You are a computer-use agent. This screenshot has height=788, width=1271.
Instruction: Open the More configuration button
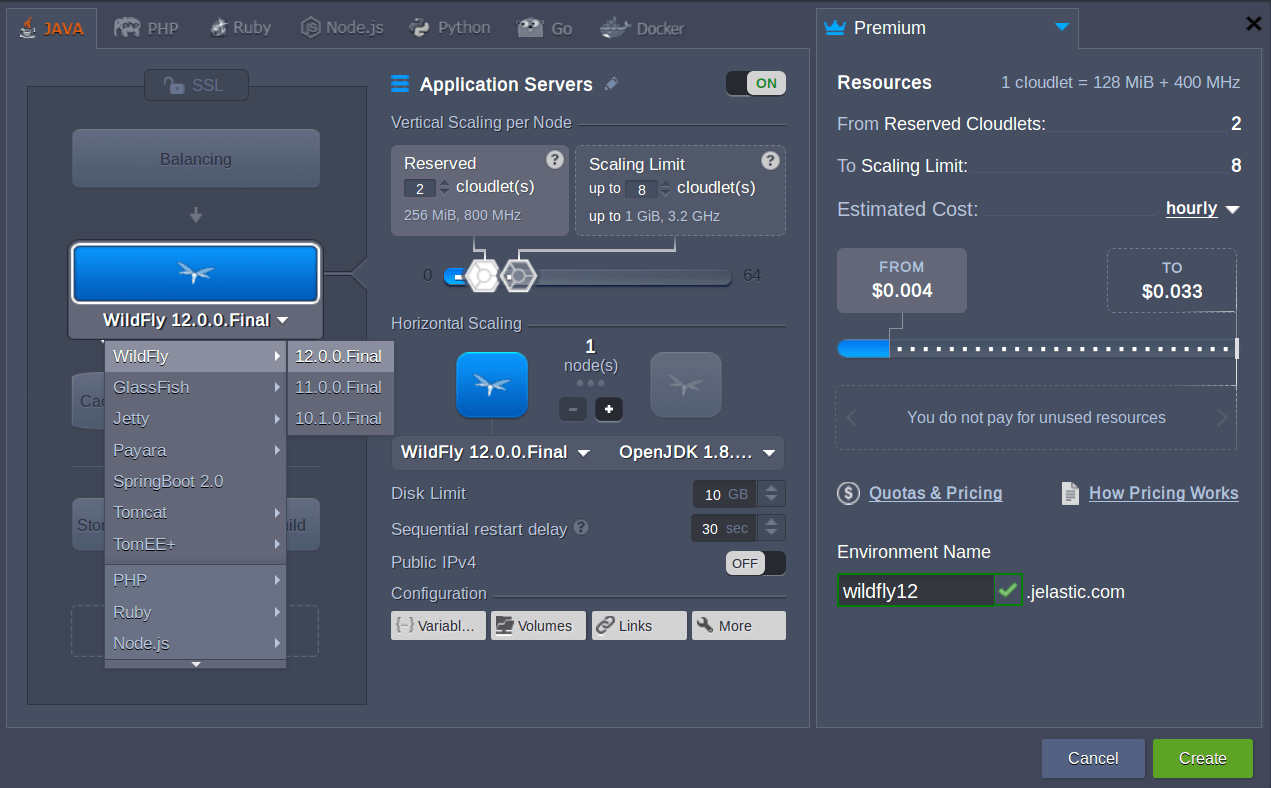(x=739, y=625)
